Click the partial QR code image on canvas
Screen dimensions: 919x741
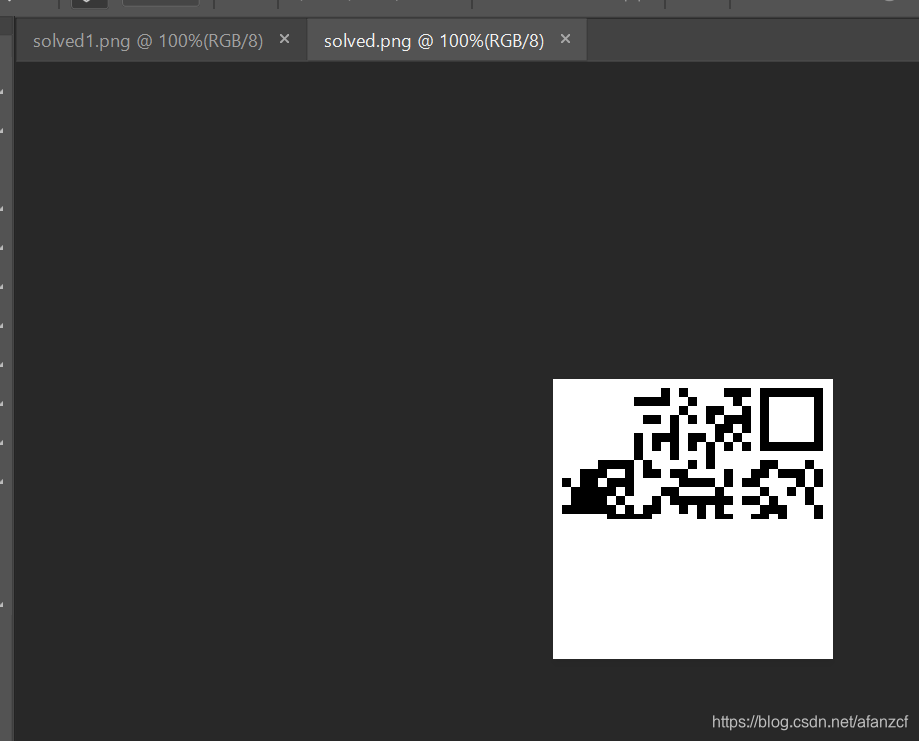coord(693,519)
